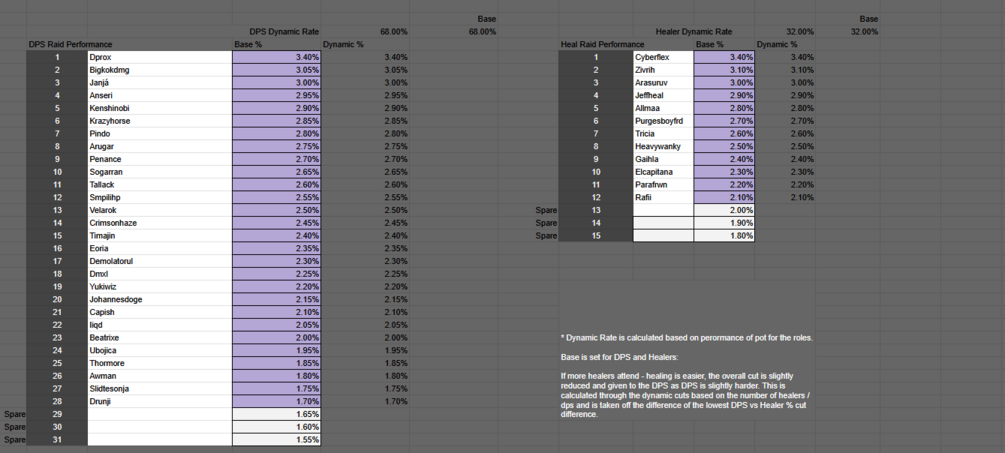This screenshot has height=453, width=1005.
Task: Select DPS rank number 15 cell
Action: (57, 236)
